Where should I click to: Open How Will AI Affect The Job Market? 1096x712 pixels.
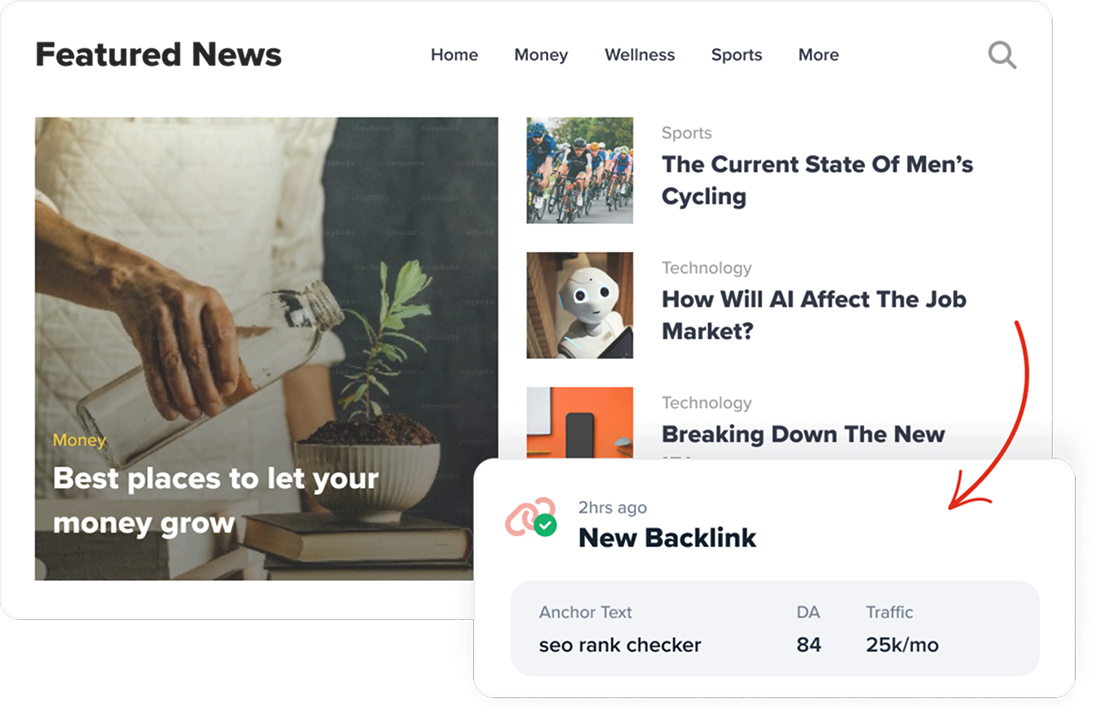pos(814,315)
